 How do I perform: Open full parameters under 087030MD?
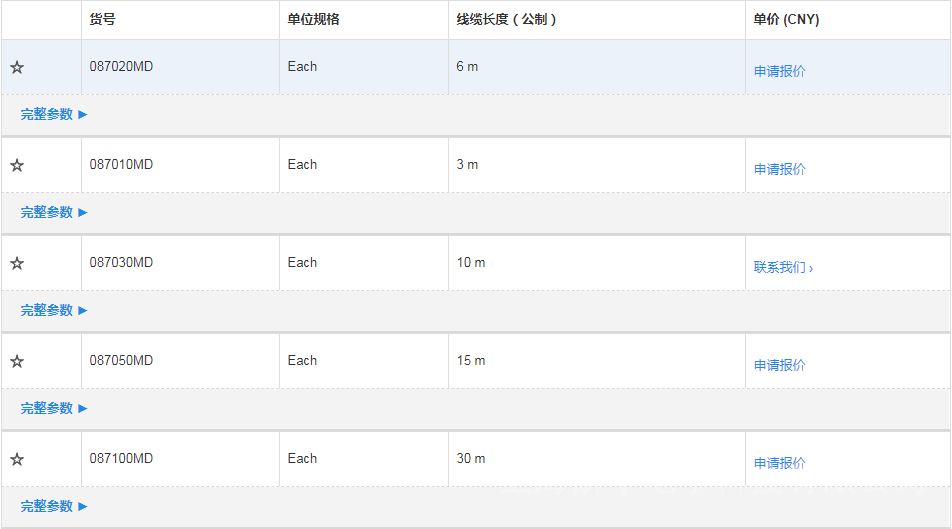[54, 310]
